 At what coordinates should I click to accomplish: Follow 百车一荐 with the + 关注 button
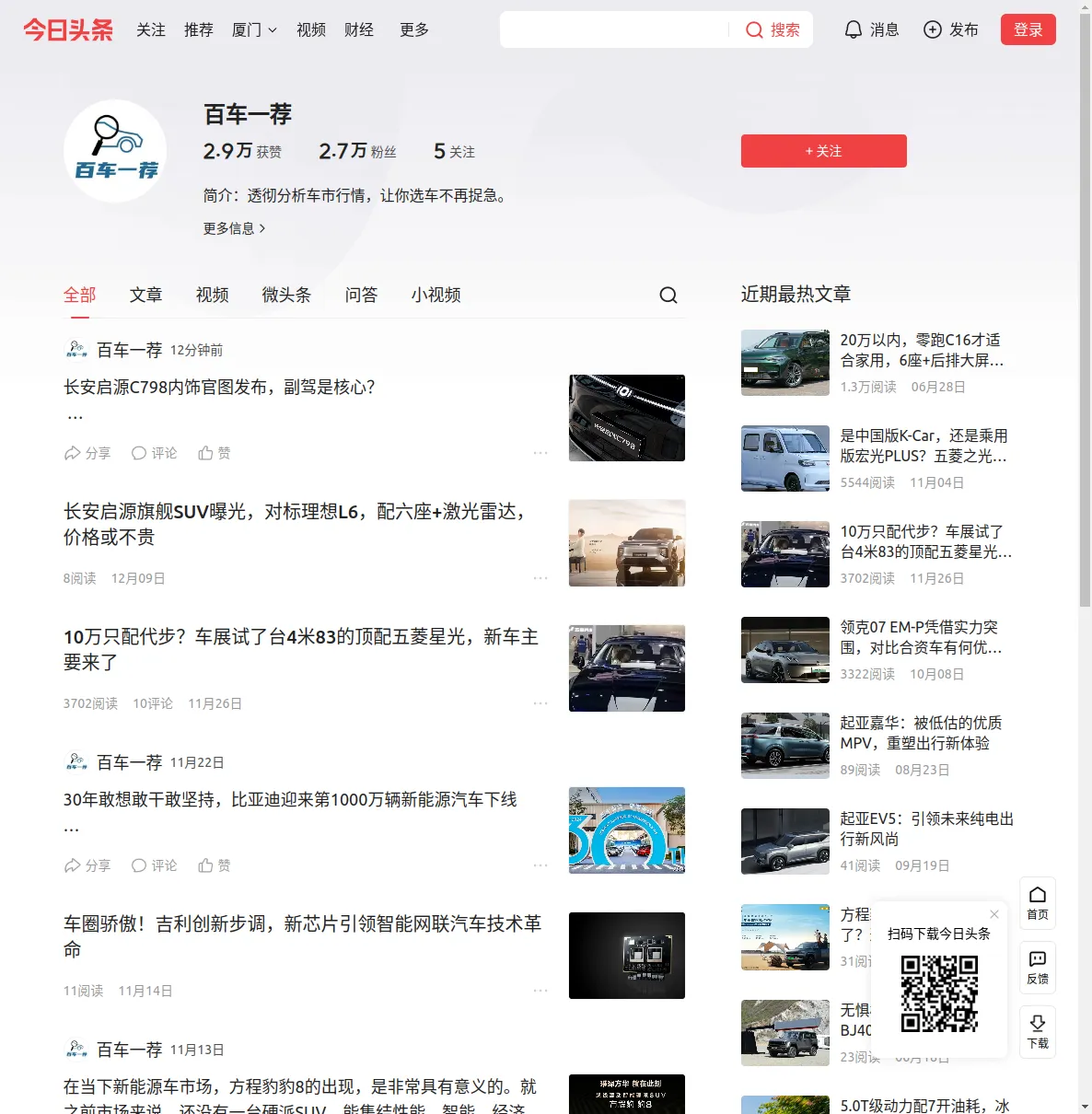coord(824,151)
